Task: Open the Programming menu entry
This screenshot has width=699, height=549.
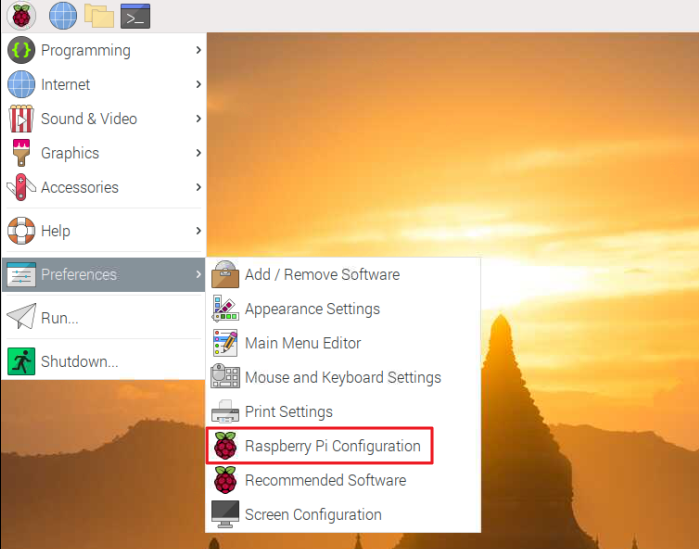Action: [x=103, y=50]
